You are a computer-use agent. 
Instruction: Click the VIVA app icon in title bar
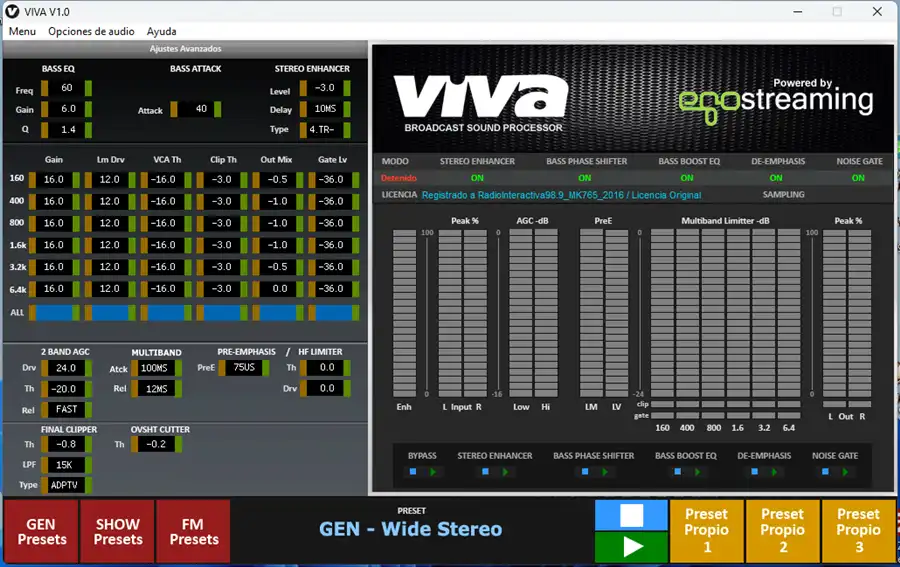(x=11, y=11)
